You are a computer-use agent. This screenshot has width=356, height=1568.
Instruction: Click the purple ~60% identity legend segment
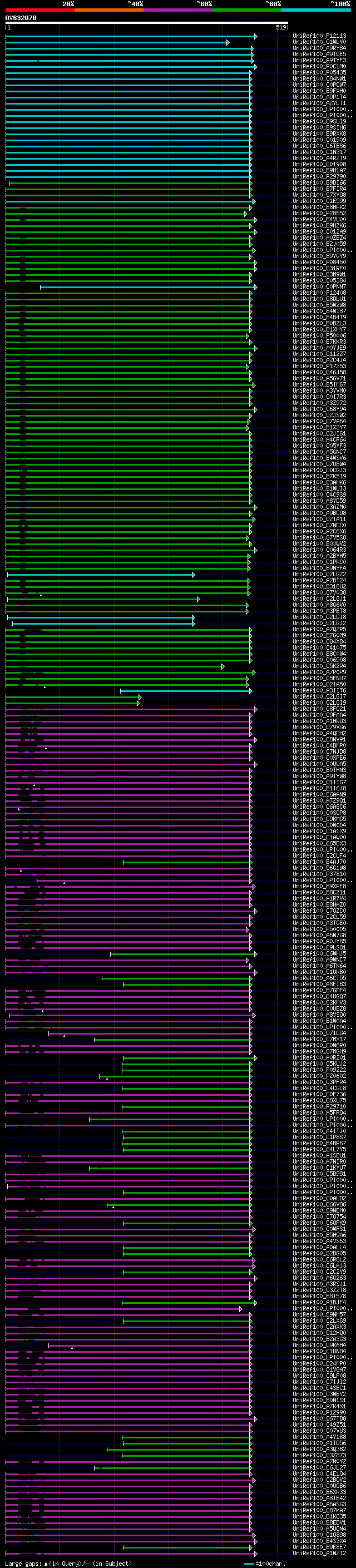[177, 11]
